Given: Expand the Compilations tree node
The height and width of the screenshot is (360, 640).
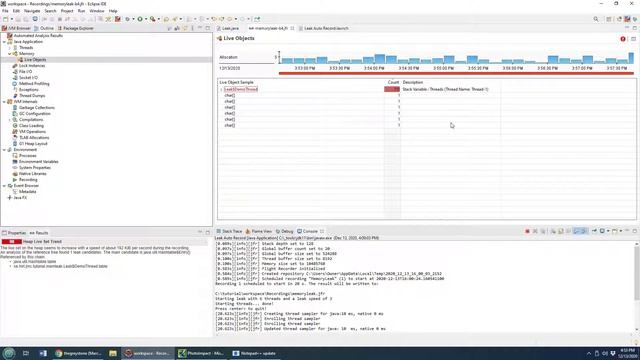Looking at the screenshot, I should tap(10, 120).
